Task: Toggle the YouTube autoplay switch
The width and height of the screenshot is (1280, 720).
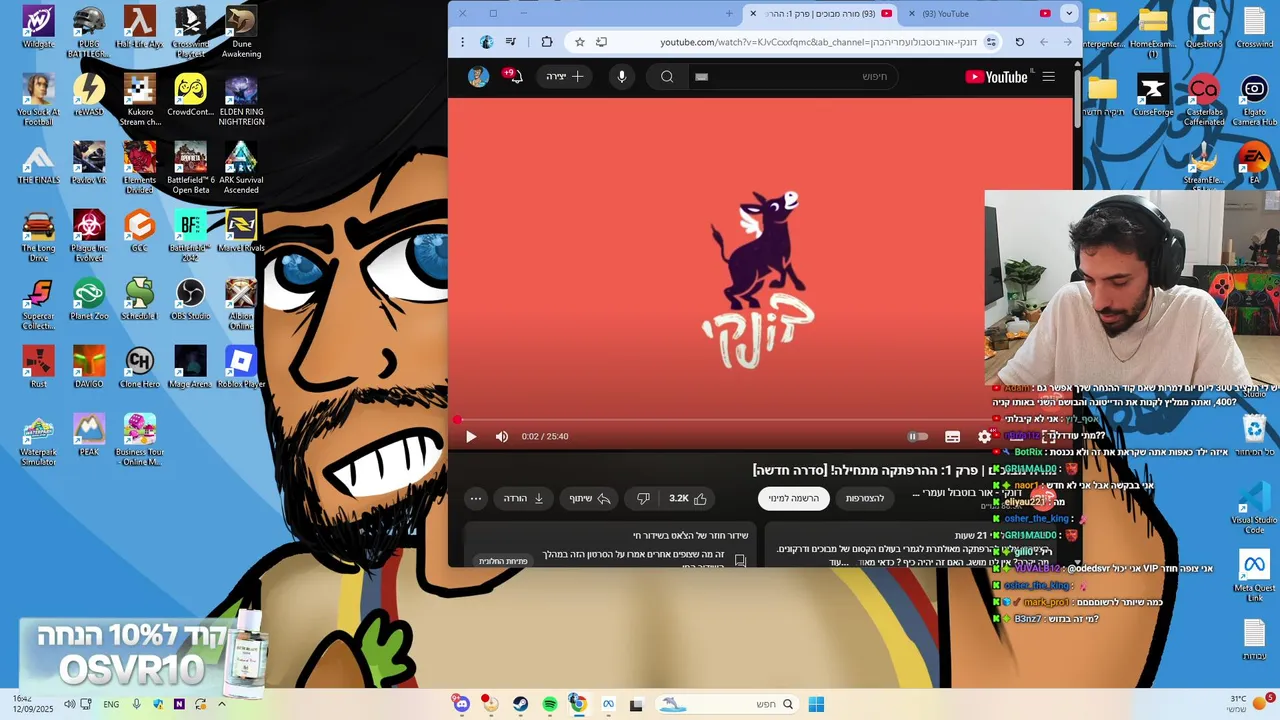Action: 917,436
